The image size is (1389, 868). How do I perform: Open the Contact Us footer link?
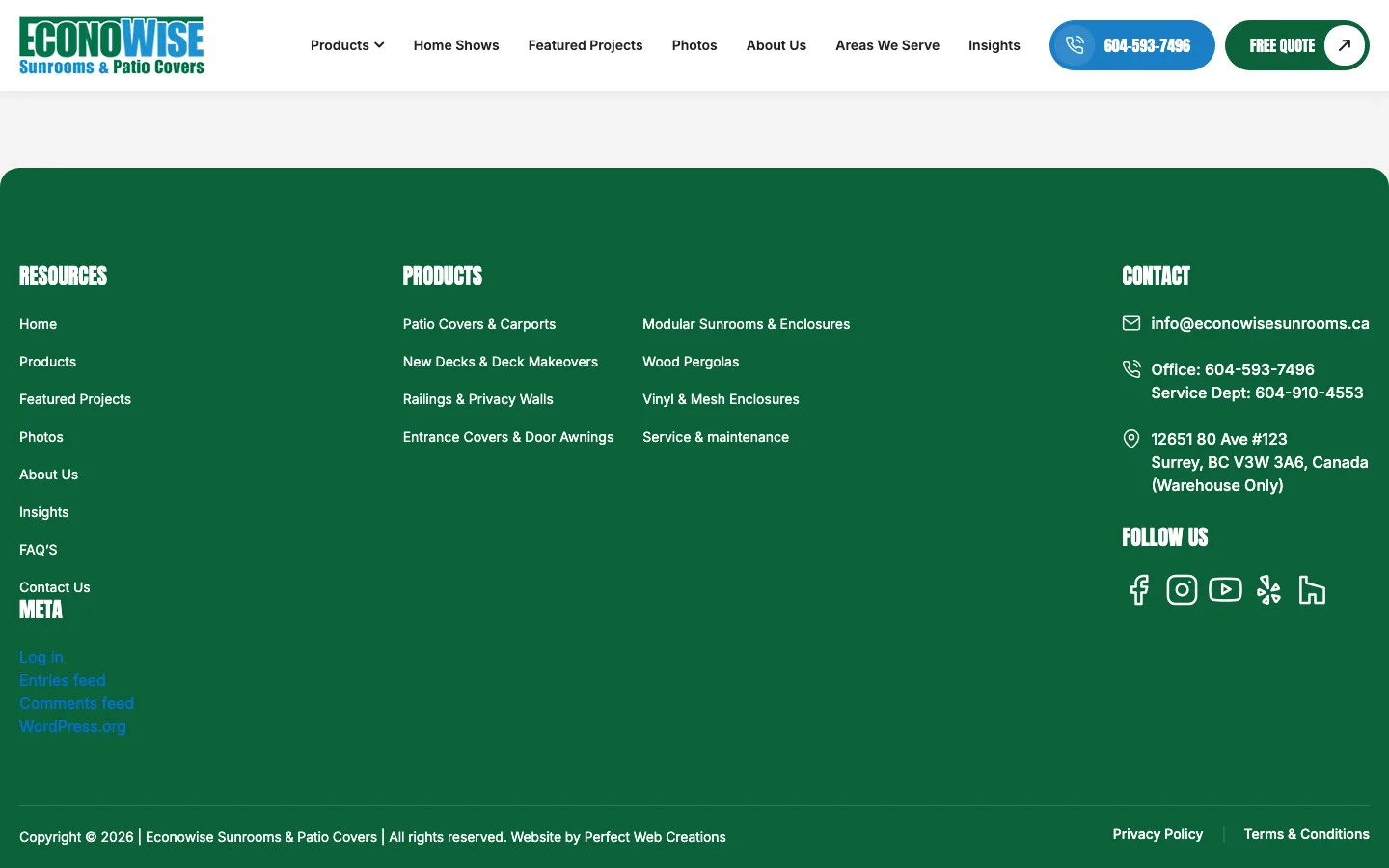[55, 587]
